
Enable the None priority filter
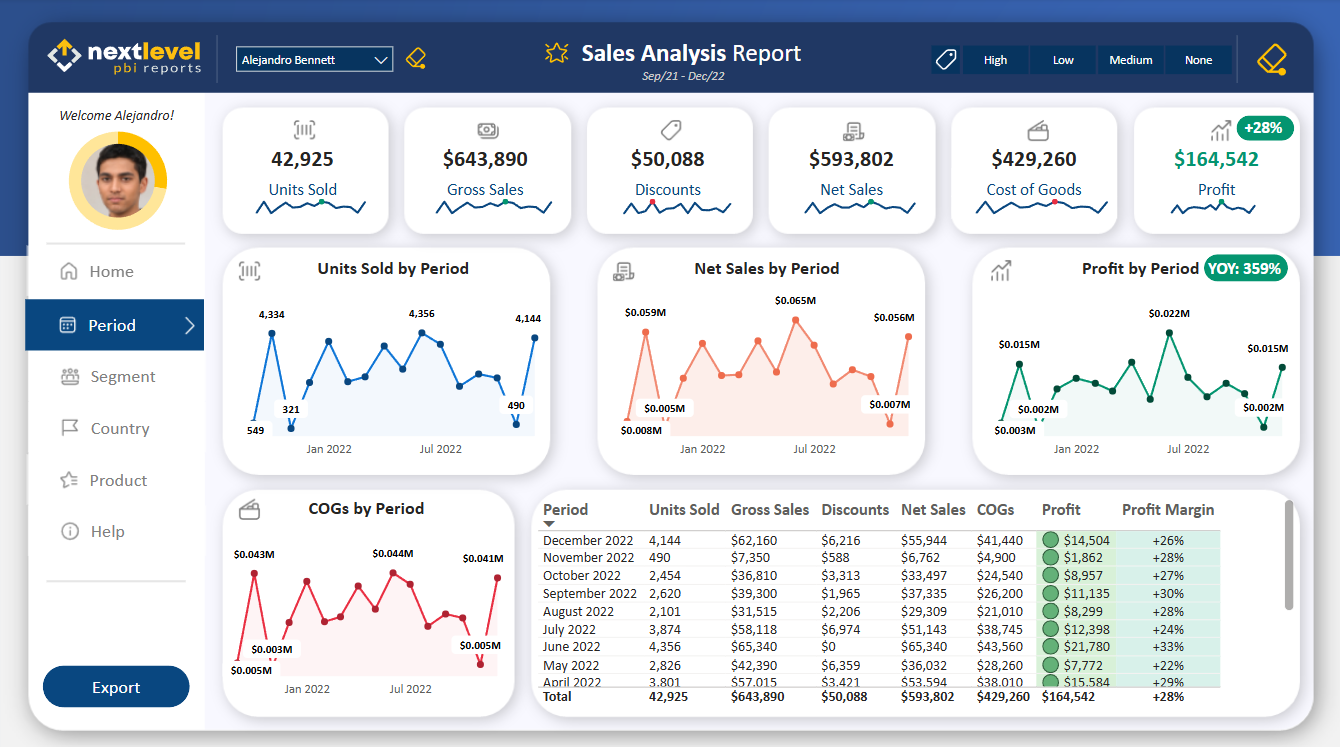(x=1198, y=59)
